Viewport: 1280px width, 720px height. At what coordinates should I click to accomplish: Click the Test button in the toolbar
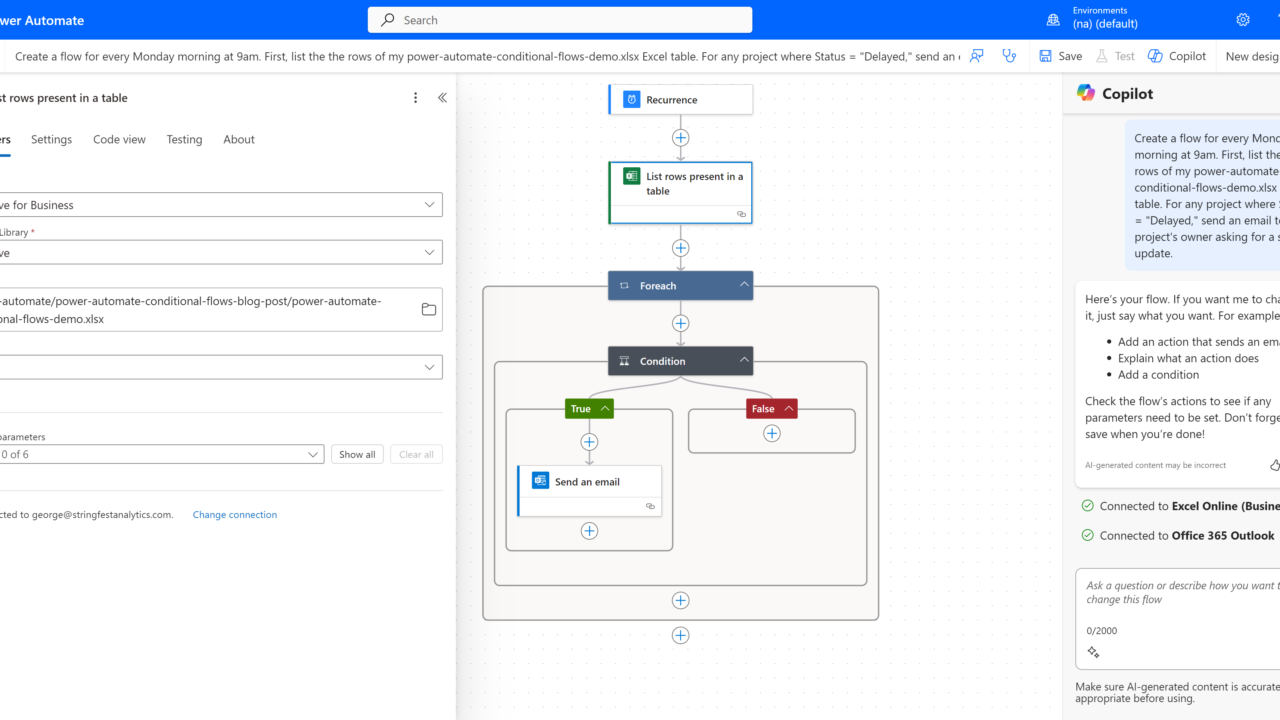pos(1116,56)
